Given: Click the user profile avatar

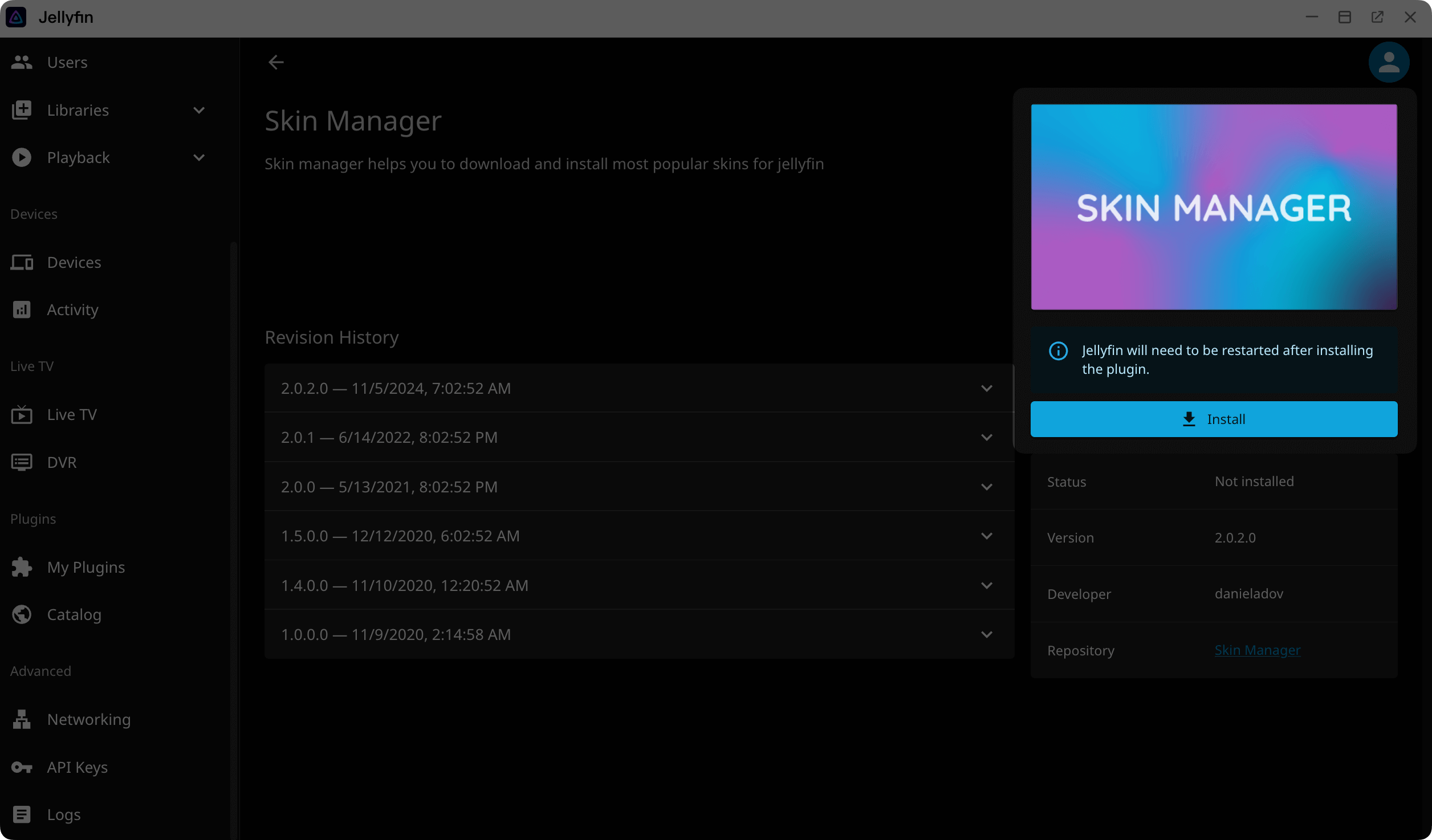Looking at the screenshot, I should [x=1389, y=62].
